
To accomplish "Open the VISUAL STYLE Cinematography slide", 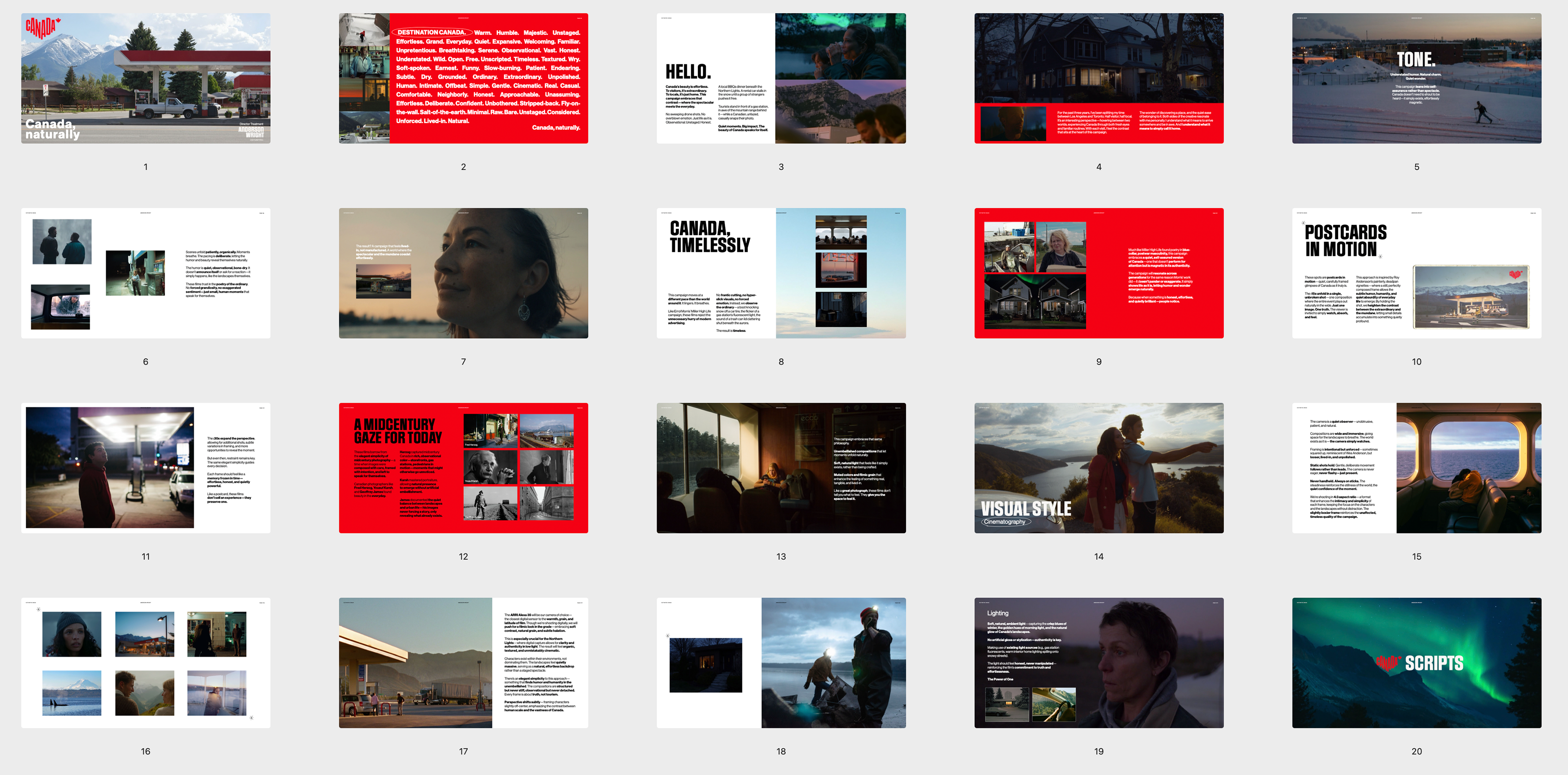I will click(1099, 468).
